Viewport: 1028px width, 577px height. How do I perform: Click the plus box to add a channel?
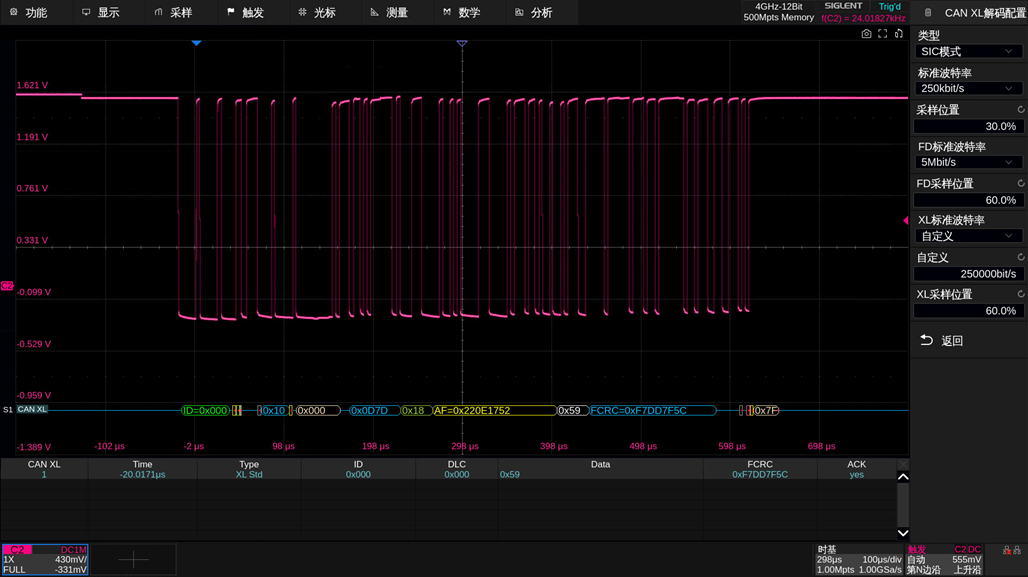pos(133,559)
